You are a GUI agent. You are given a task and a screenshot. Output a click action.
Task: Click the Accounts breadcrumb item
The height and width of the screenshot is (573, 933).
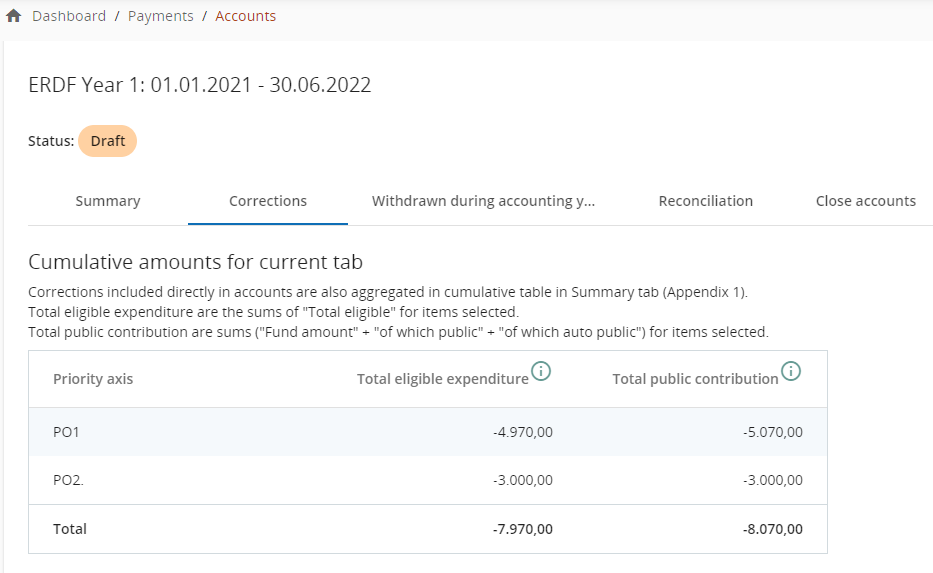[246, 16]
